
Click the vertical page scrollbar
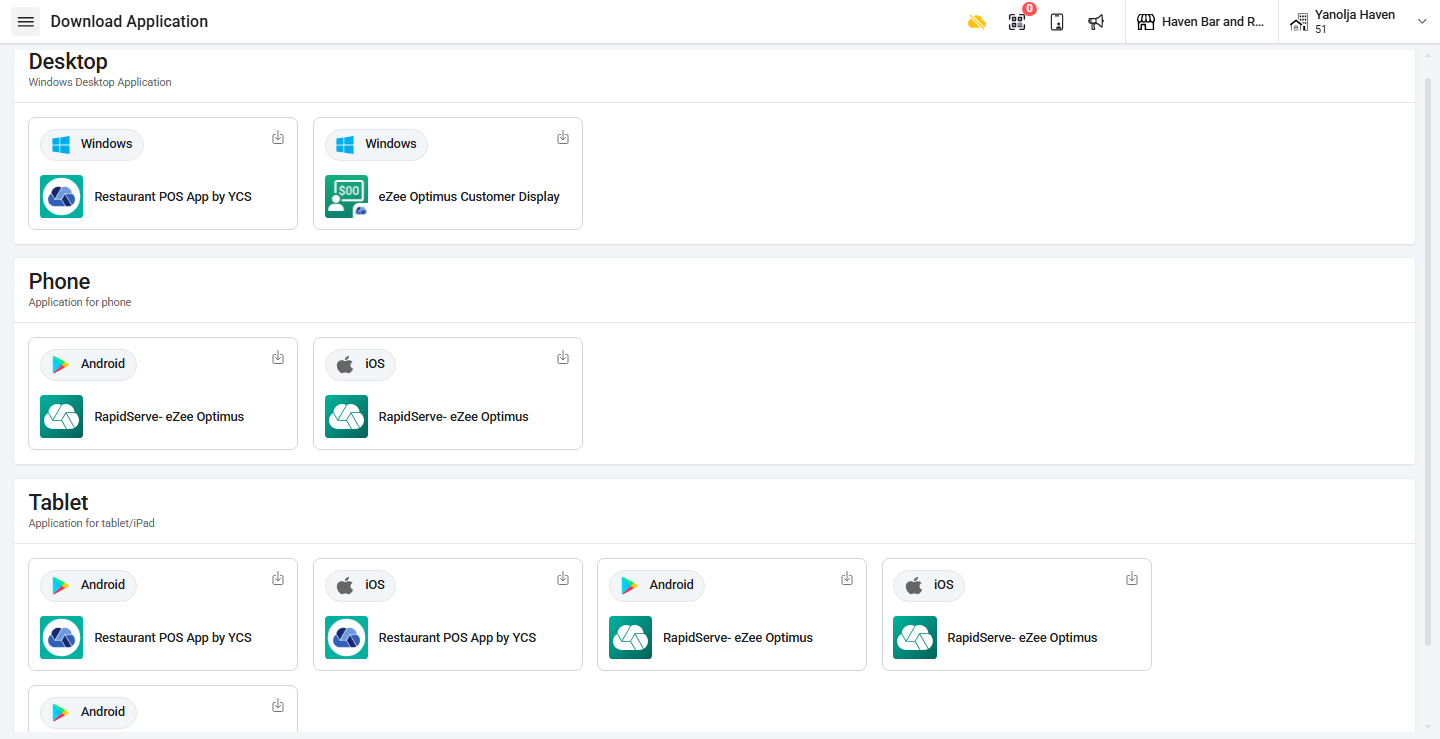pyautogui.click(x=1427, y=360)
